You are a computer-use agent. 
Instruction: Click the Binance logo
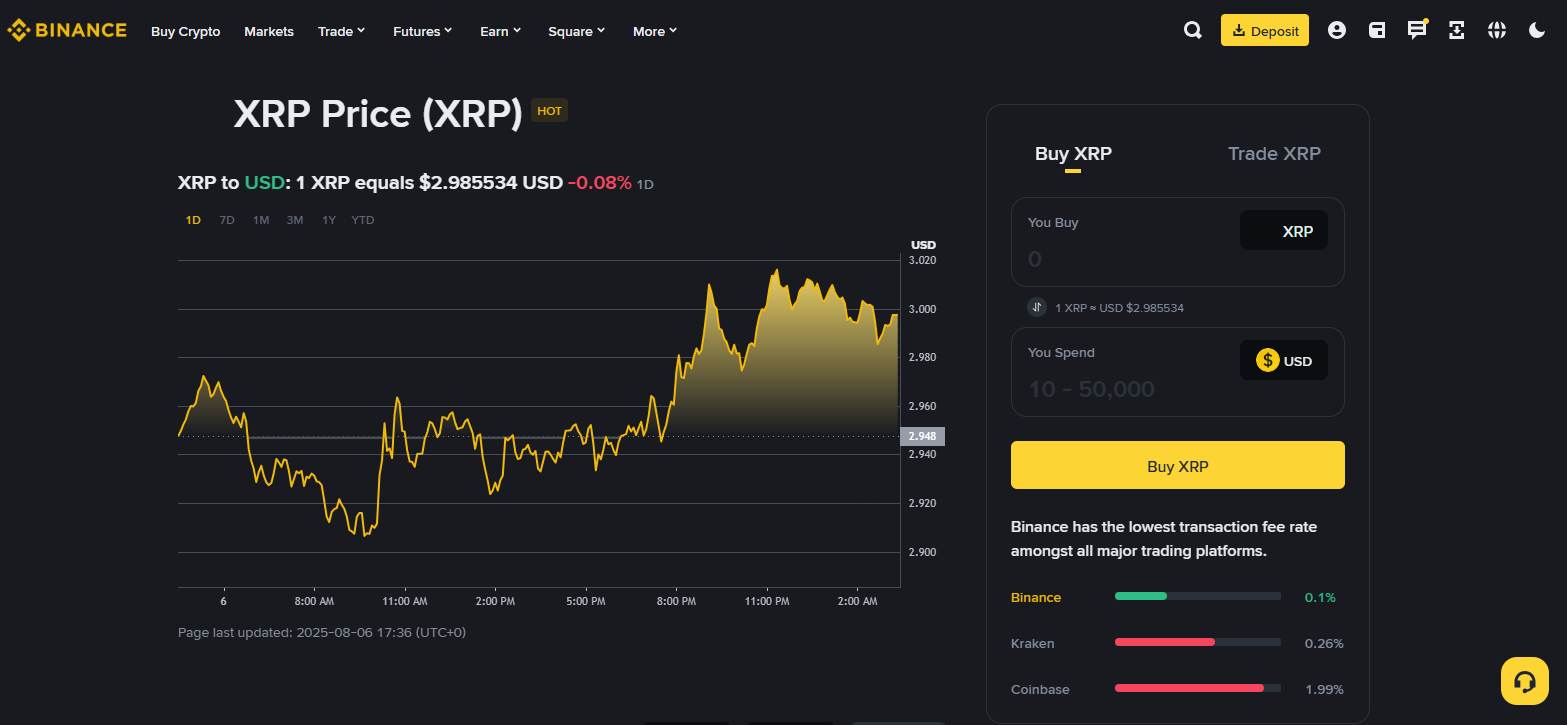[67, 30]
